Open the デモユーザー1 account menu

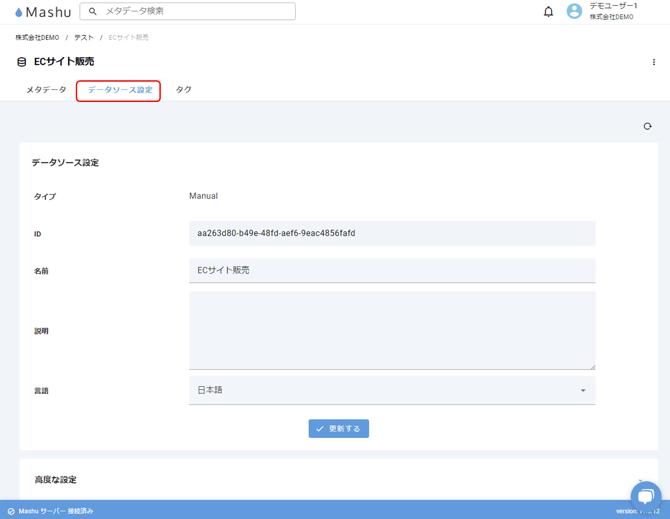click(612, 11)
